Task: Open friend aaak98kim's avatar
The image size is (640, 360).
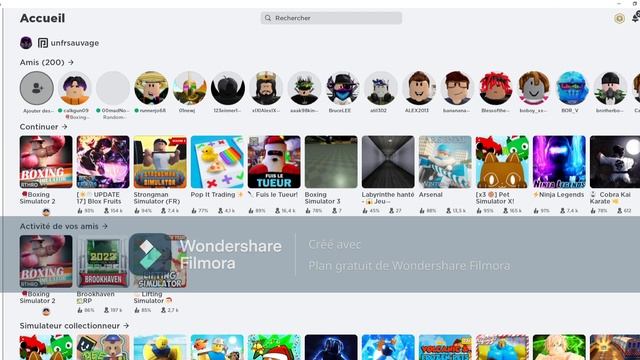Action: 304,88
